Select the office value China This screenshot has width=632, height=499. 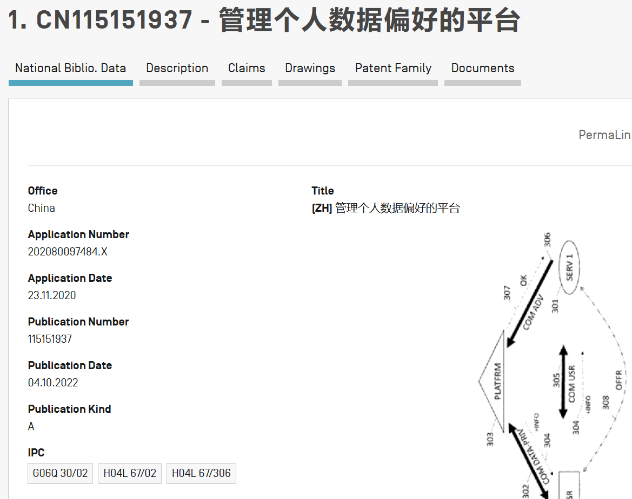pos(42,208)
